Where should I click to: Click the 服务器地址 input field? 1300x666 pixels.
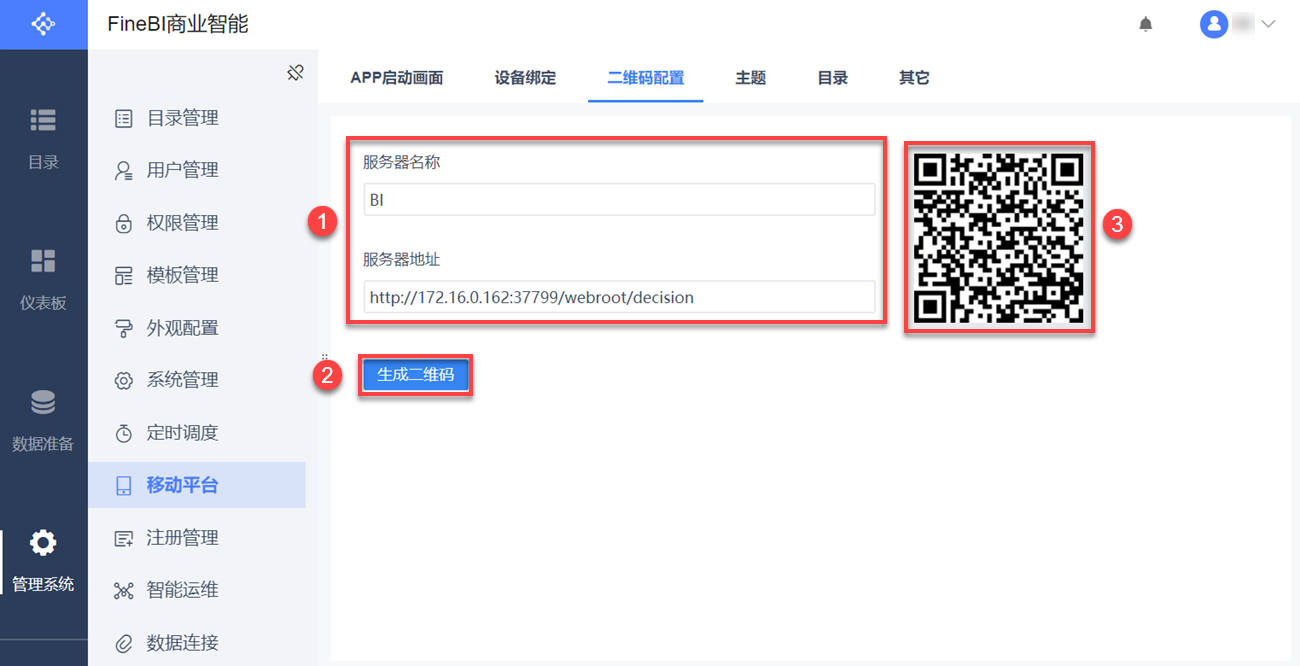619,297
